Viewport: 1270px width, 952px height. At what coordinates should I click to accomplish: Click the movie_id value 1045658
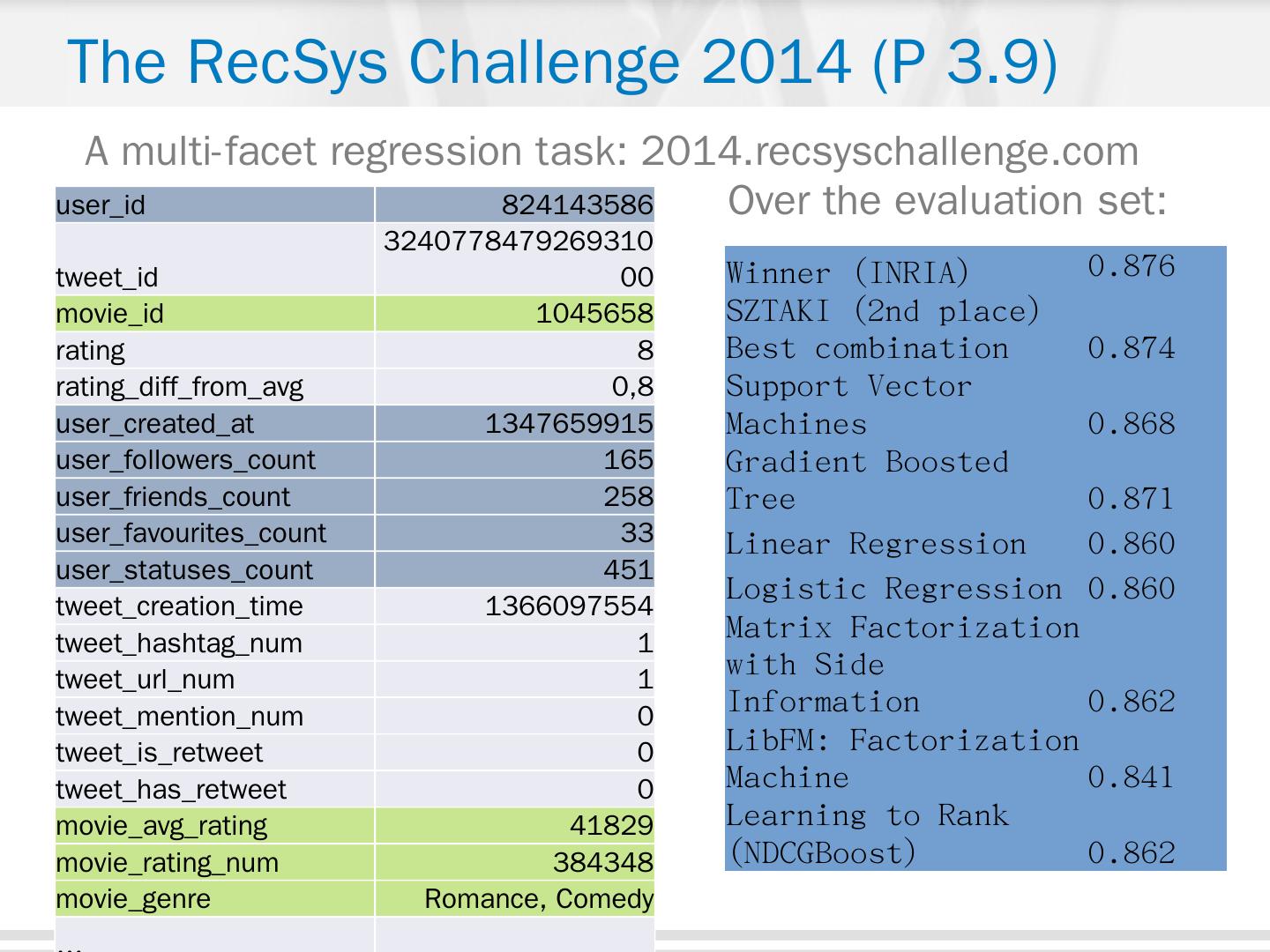[x=594, y=314]
